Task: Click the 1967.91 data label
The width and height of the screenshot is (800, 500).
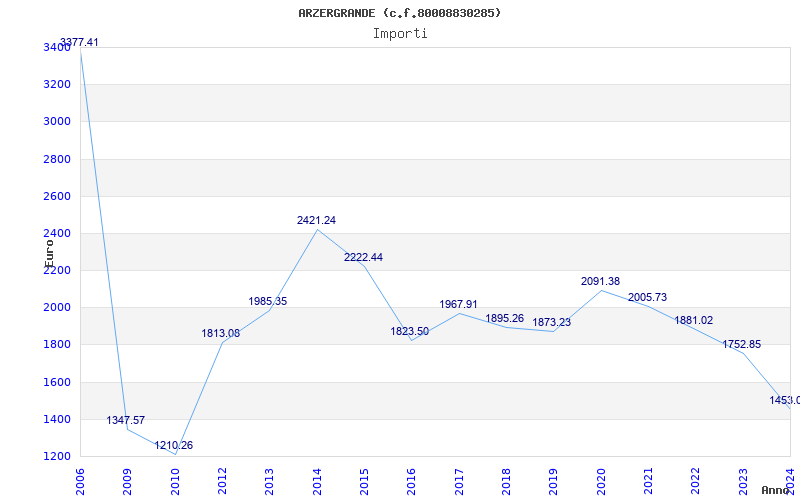Action: tap(458, 305)
